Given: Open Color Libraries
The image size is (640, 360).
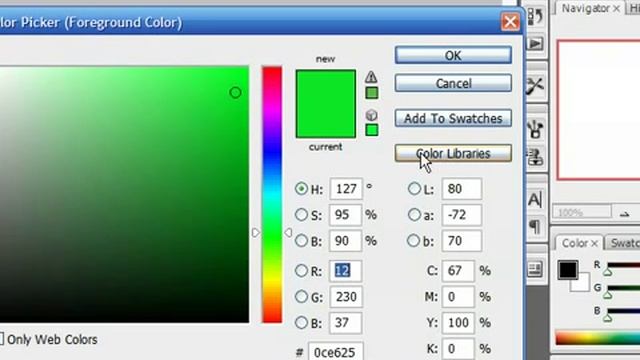Looking at the screenshot, I should [x=453, y=153].
